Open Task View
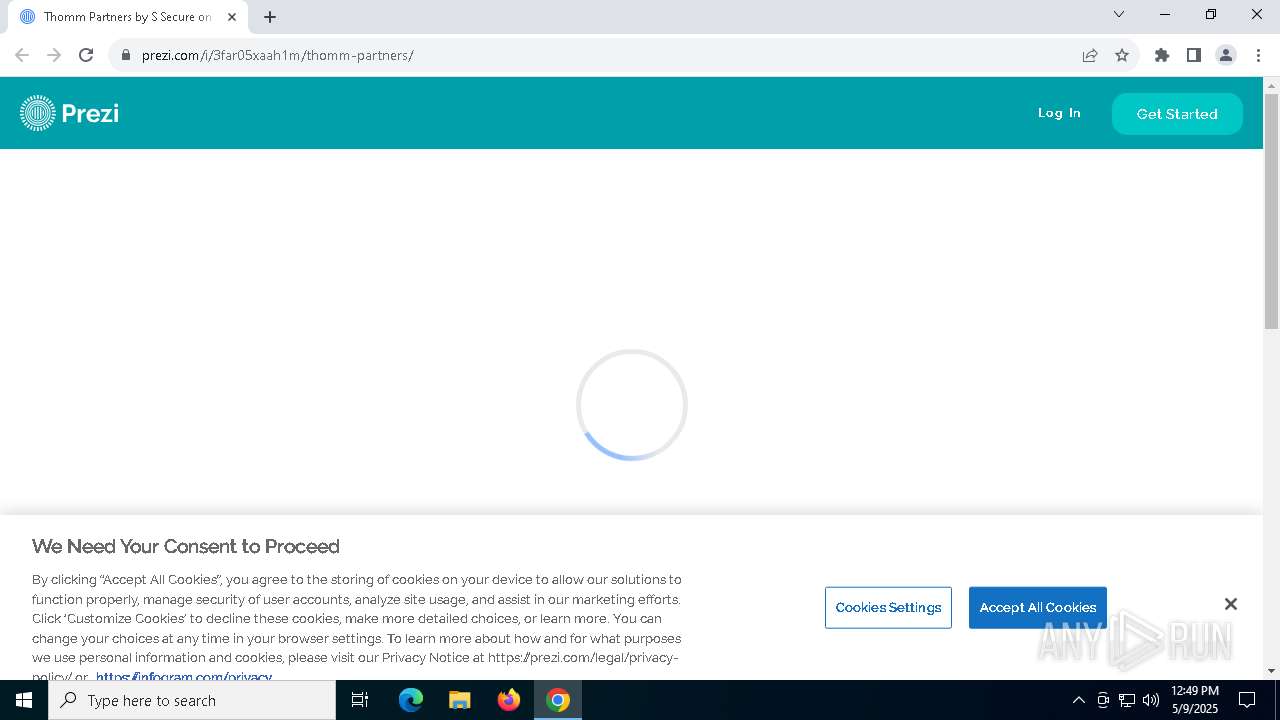 click(360, 700)
